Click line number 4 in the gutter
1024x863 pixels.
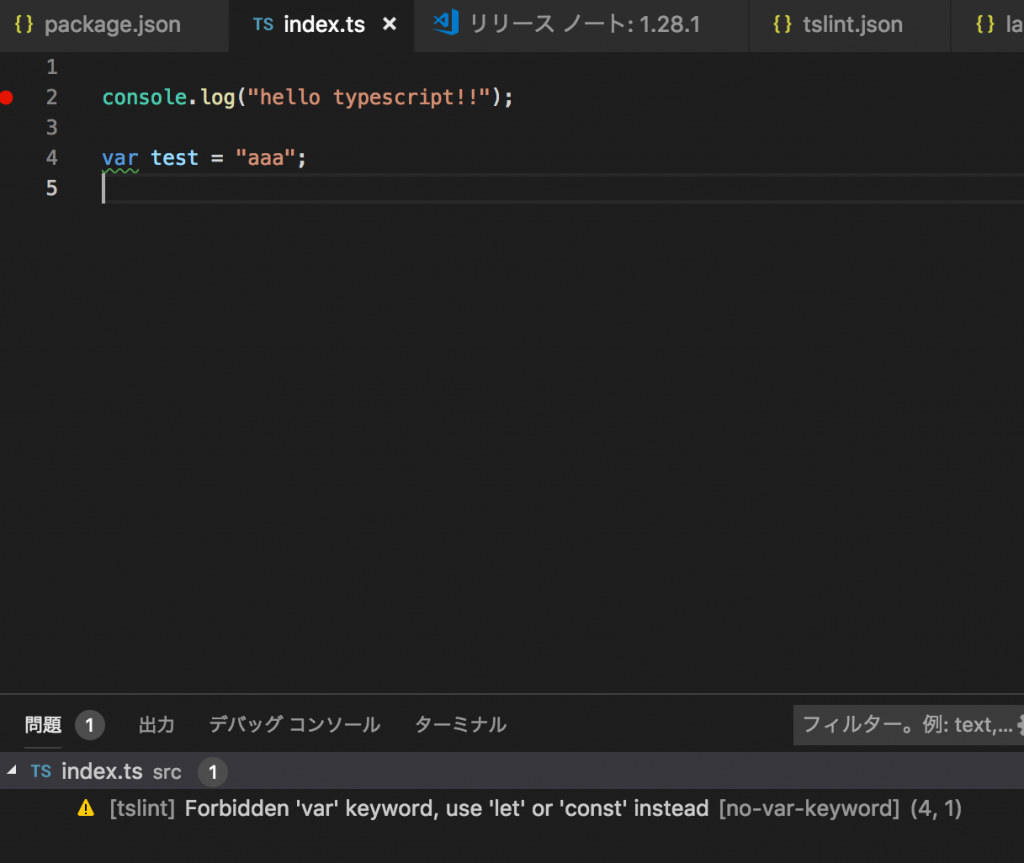coord(51,157)
